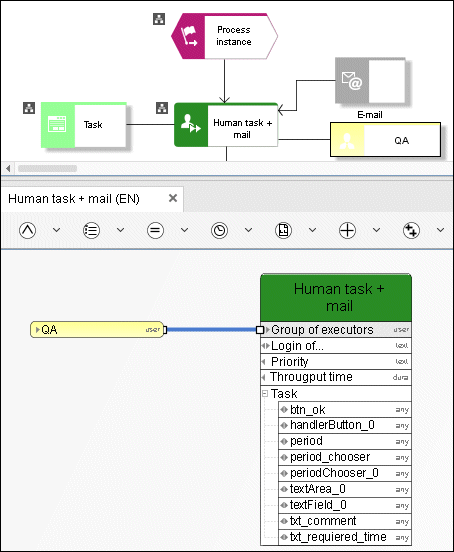The width and height of the screenshot is (454, 552).
Task: Select the Task screen object
Action: [83, 125]
